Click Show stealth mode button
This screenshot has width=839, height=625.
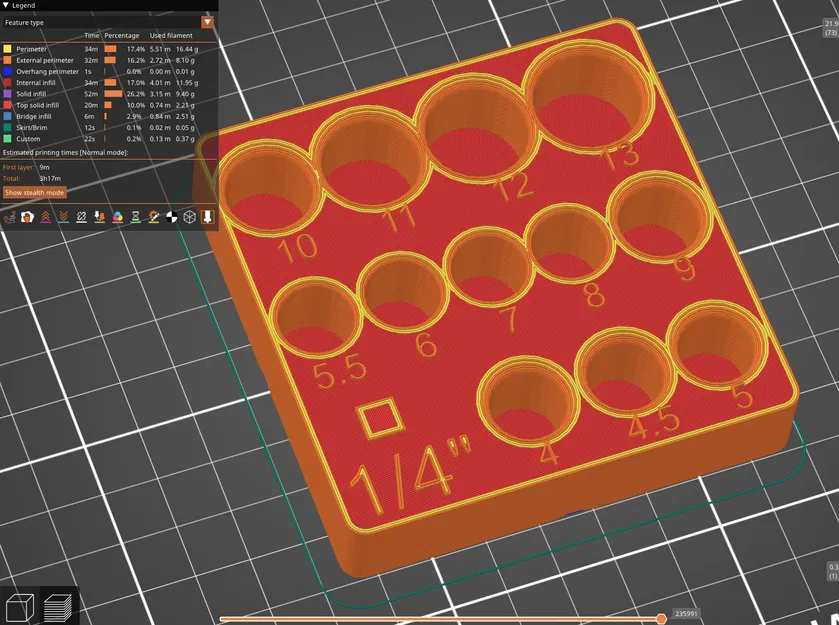point(35,192)
